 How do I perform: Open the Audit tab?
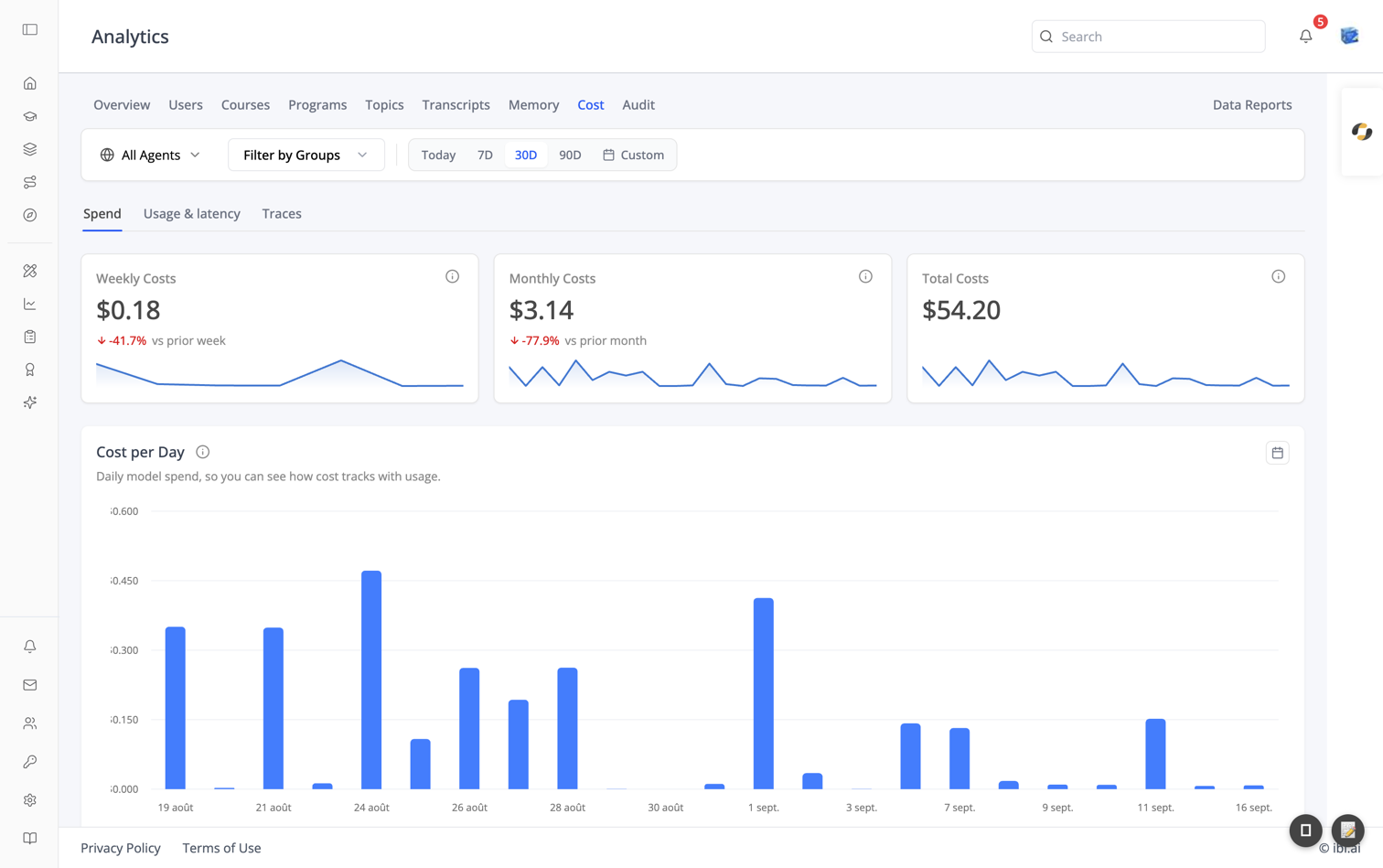point(638,105)
